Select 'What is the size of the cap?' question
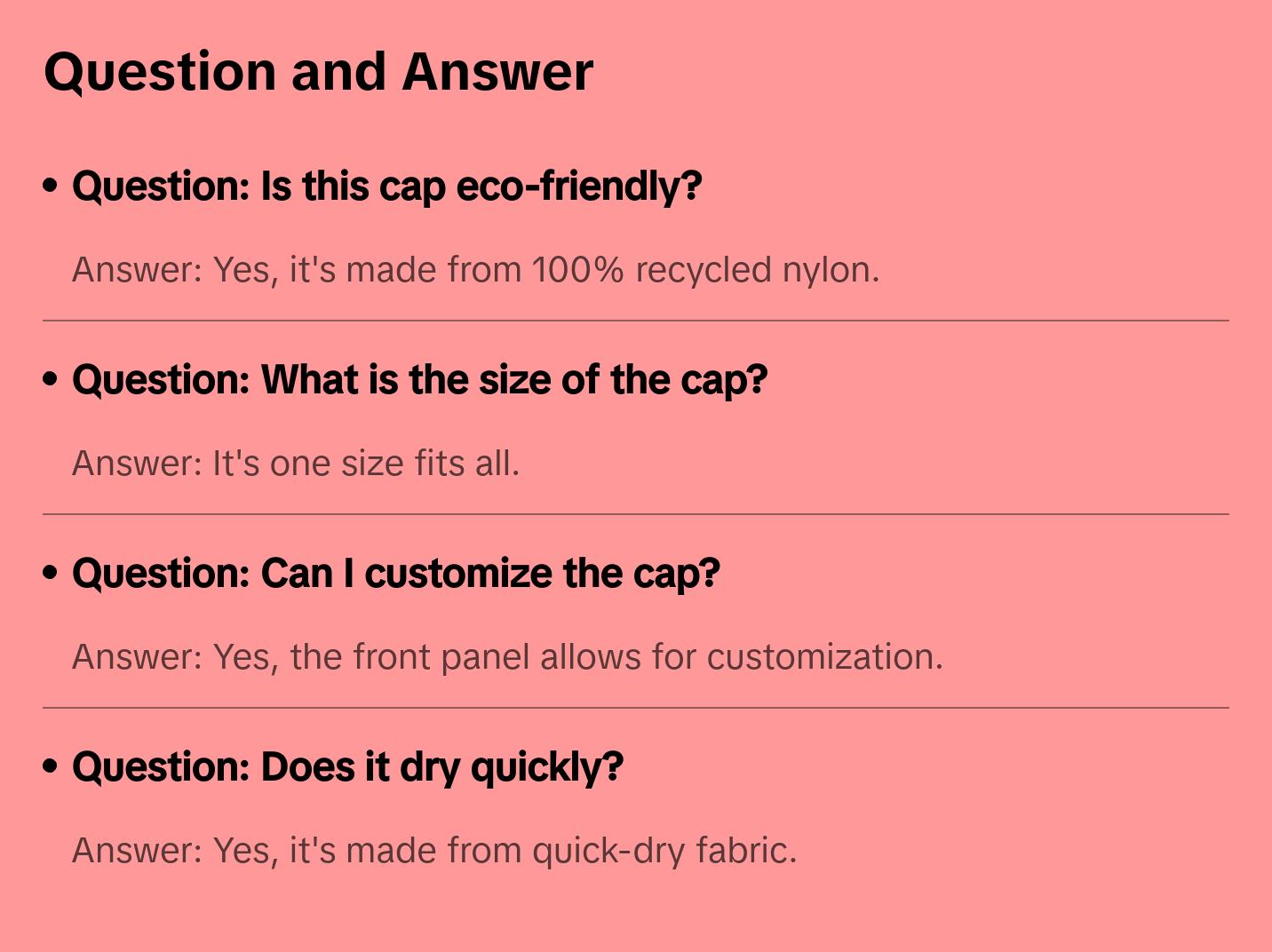This screenshot has width=1272, height=952. click(419, 380)
